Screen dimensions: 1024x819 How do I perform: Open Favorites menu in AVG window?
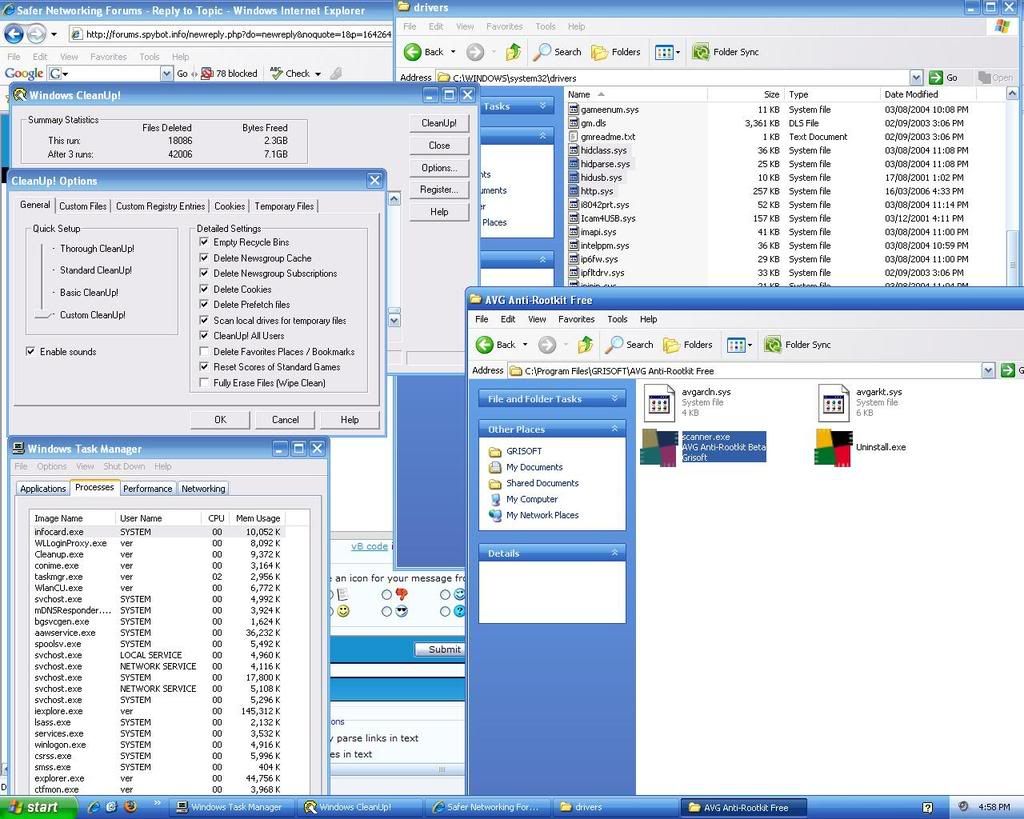click(576, 319)
